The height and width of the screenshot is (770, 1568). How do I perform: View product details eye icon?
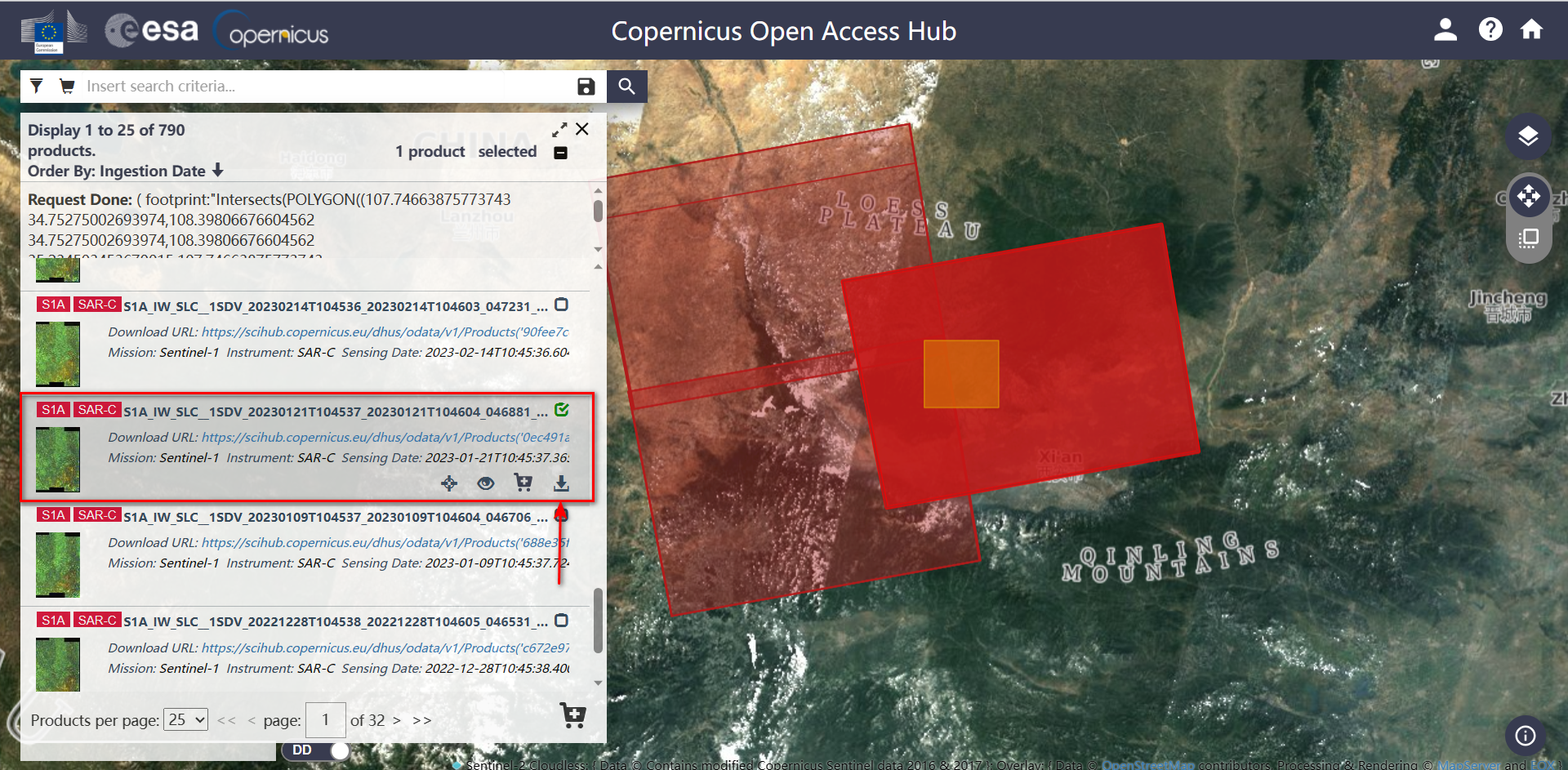486,483
